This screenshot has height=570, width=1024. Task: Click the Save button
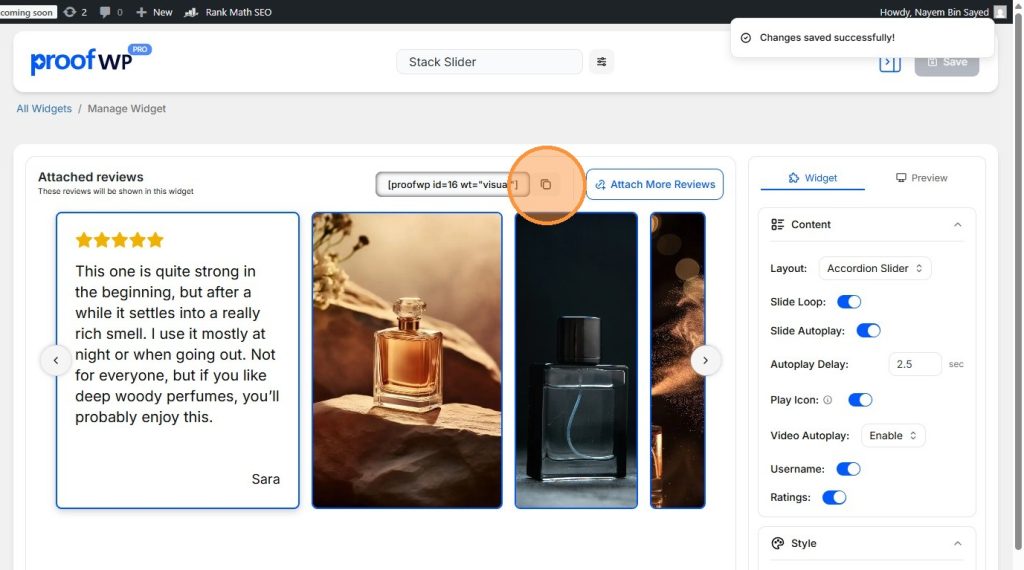947,63
